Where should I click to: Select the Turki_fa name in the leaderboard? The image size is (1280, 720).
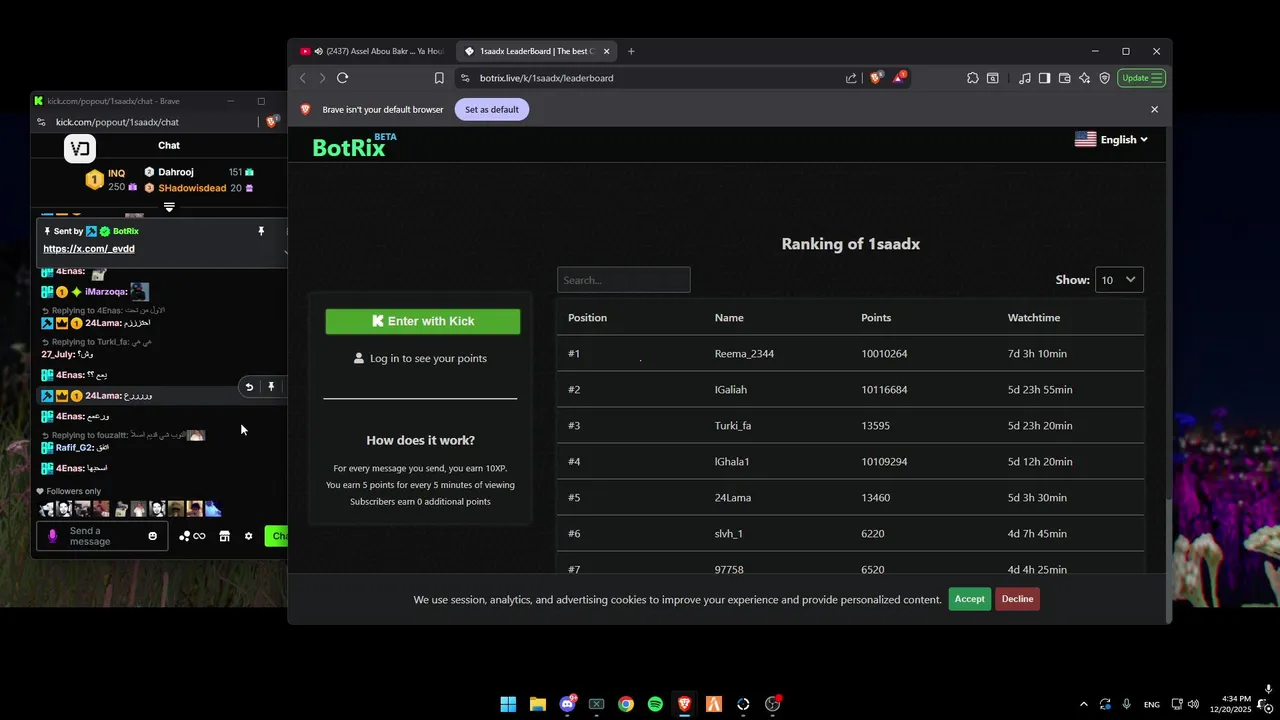(733, 426)
